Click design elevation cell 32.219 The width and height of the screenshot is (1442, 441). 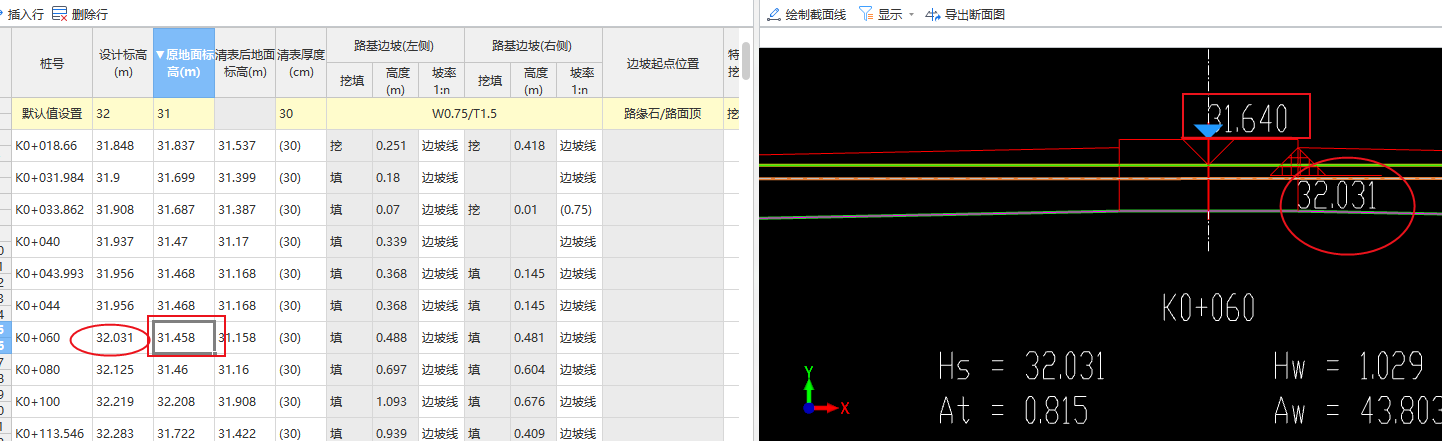pos(123,402)
